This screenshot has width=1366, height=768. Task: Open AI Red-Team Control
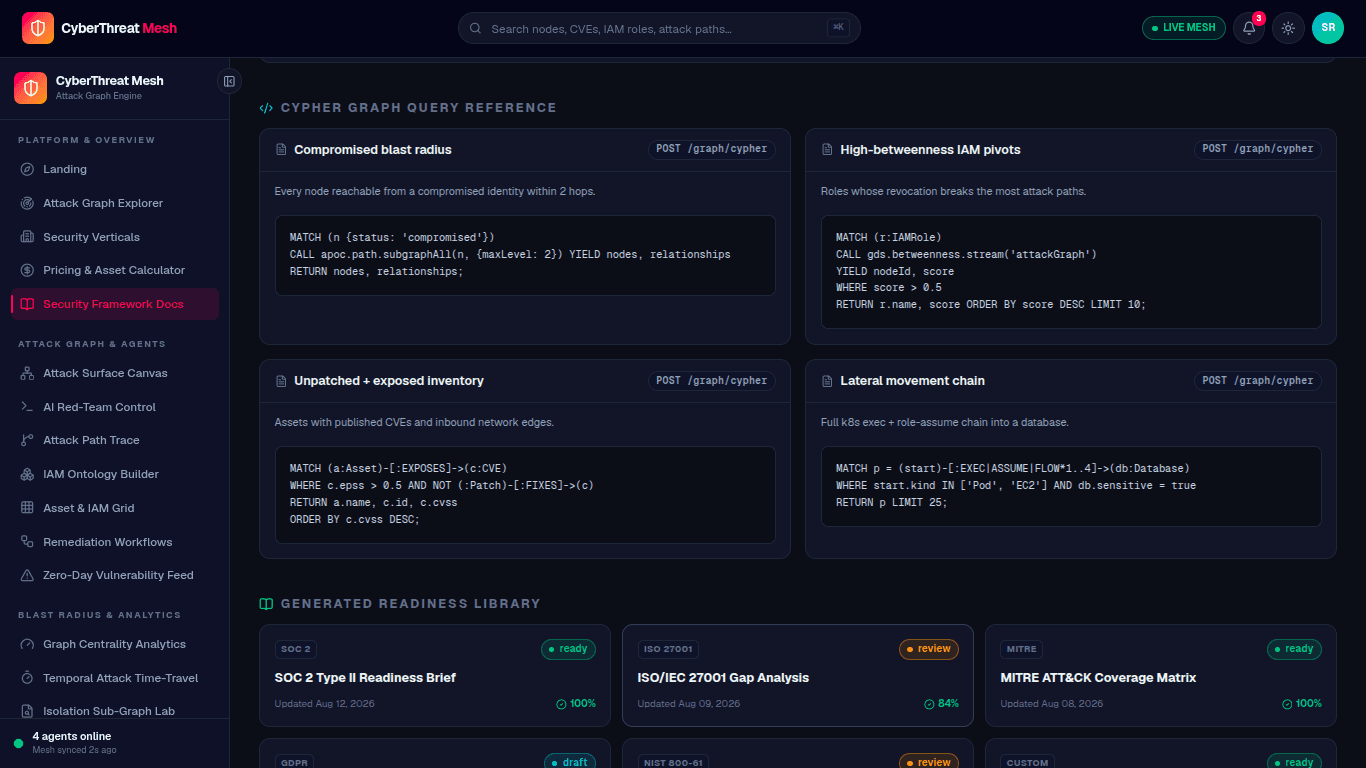pos(115,407)
